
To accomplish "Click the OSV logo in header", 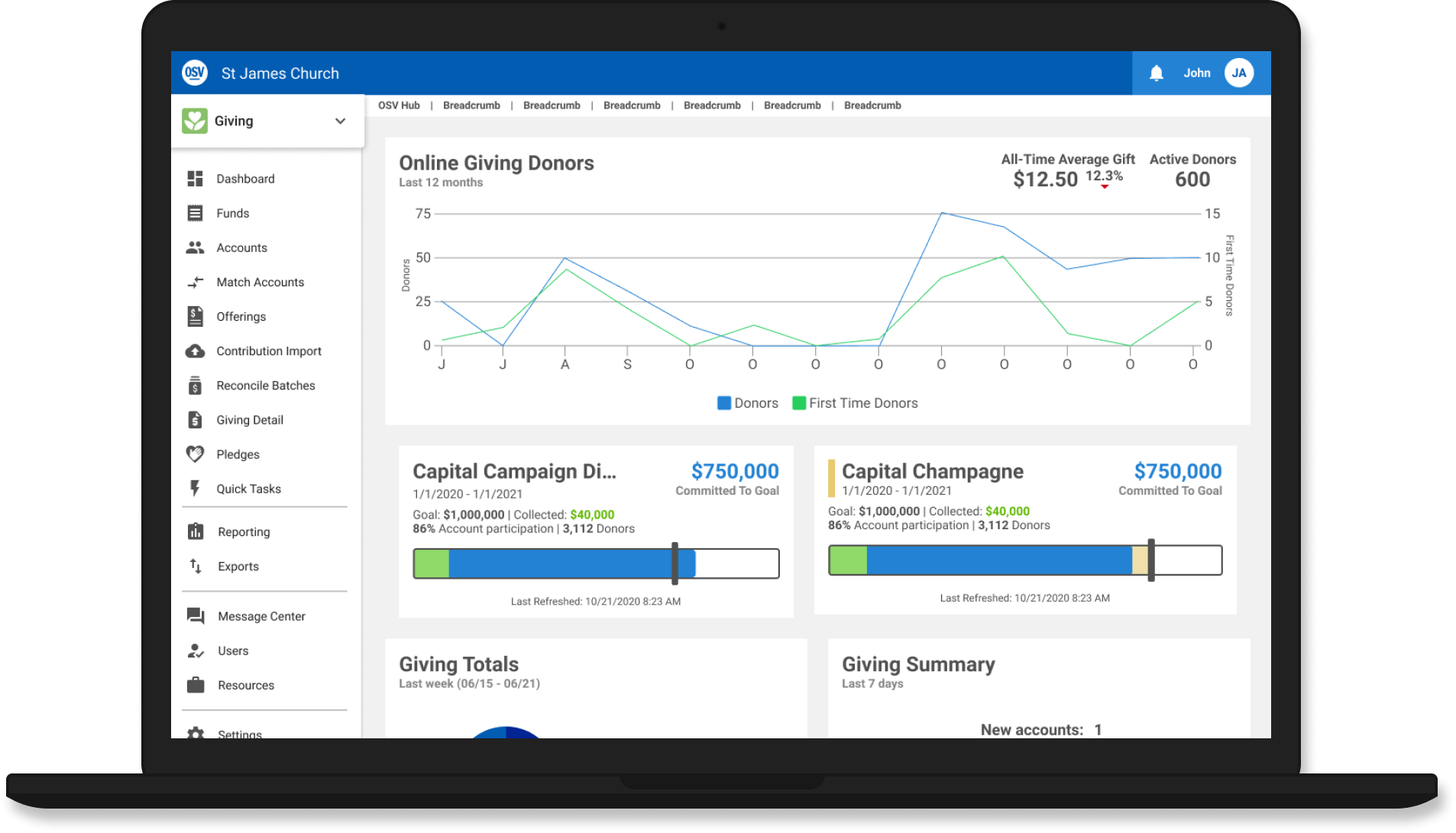I will pyautogui.click(x=195, y=73).
